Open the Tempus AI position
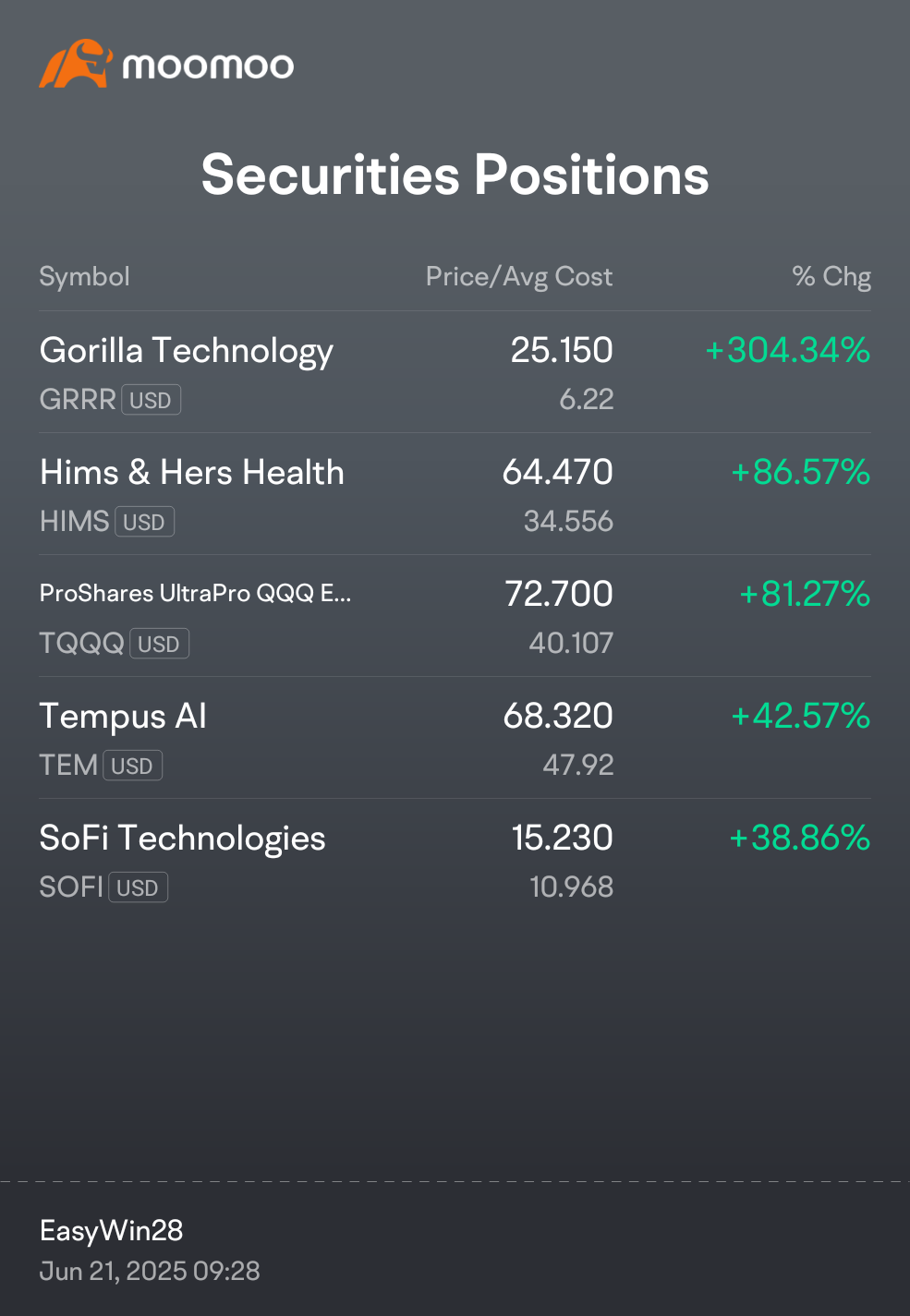 pos(455,738)
